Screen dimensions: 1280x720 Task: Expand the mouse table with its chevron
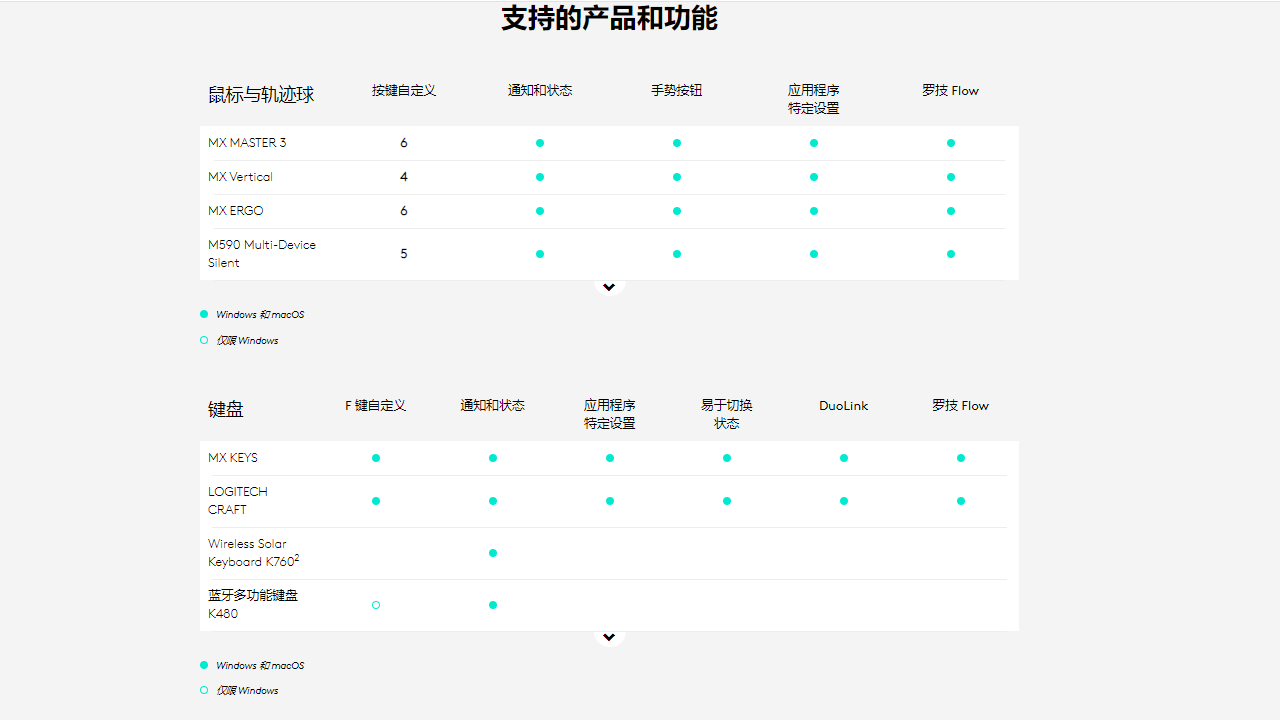pos(609,287)
